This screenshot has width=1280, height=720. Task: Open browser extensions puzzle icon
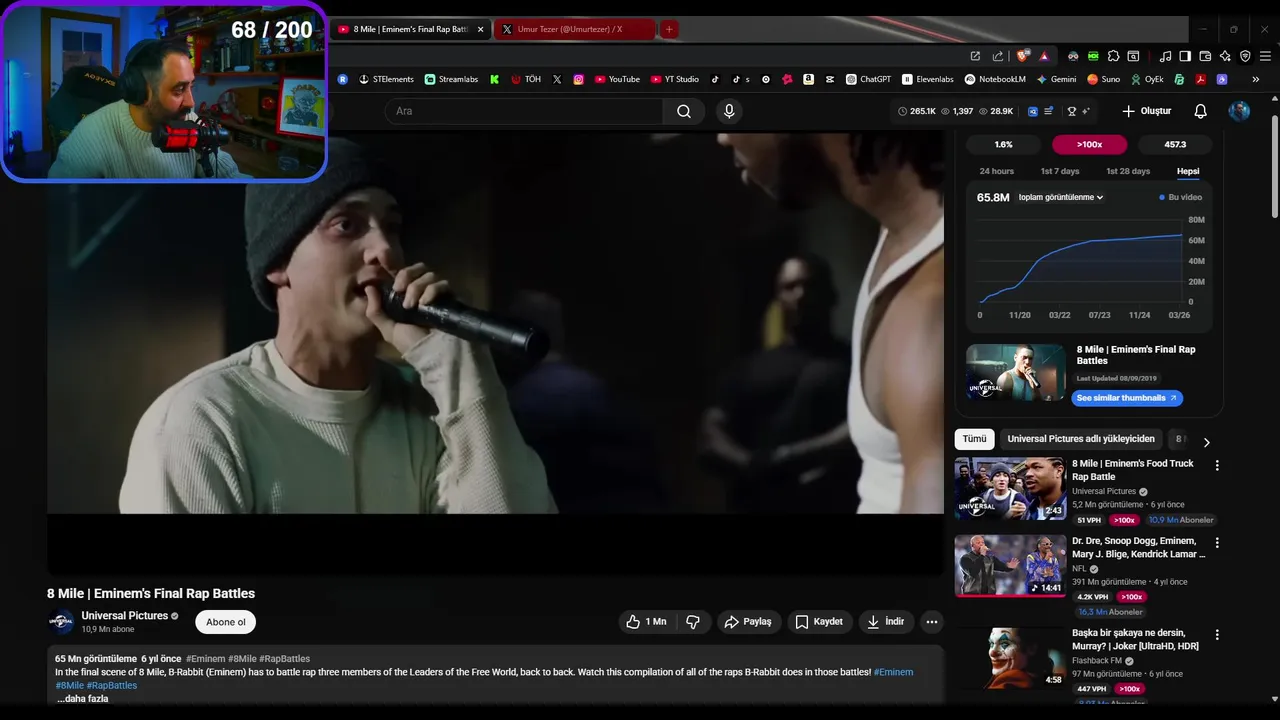tap(1113, 56)
